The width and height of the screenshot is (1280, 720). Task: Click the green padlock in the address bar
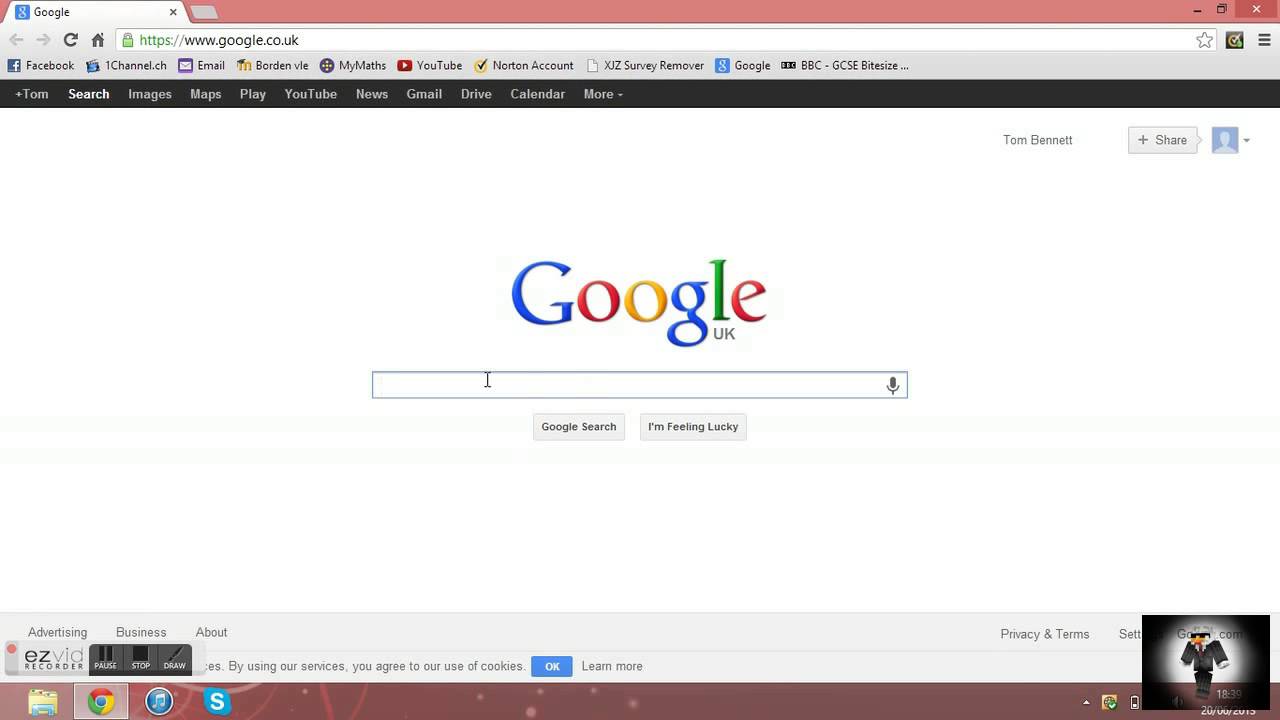[x=127, y=40]
